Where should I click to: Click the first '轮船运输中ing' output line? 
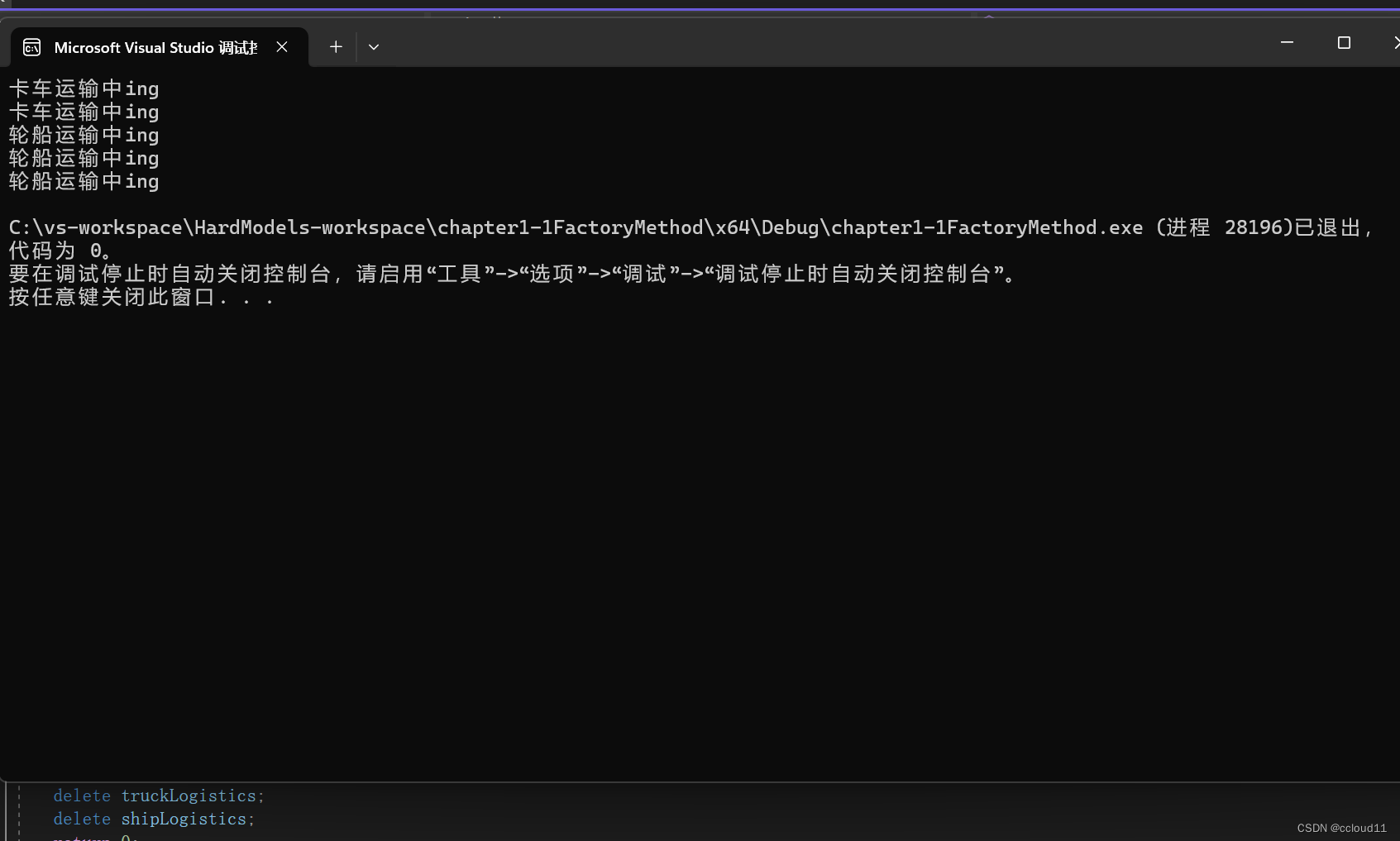[84, 135]
